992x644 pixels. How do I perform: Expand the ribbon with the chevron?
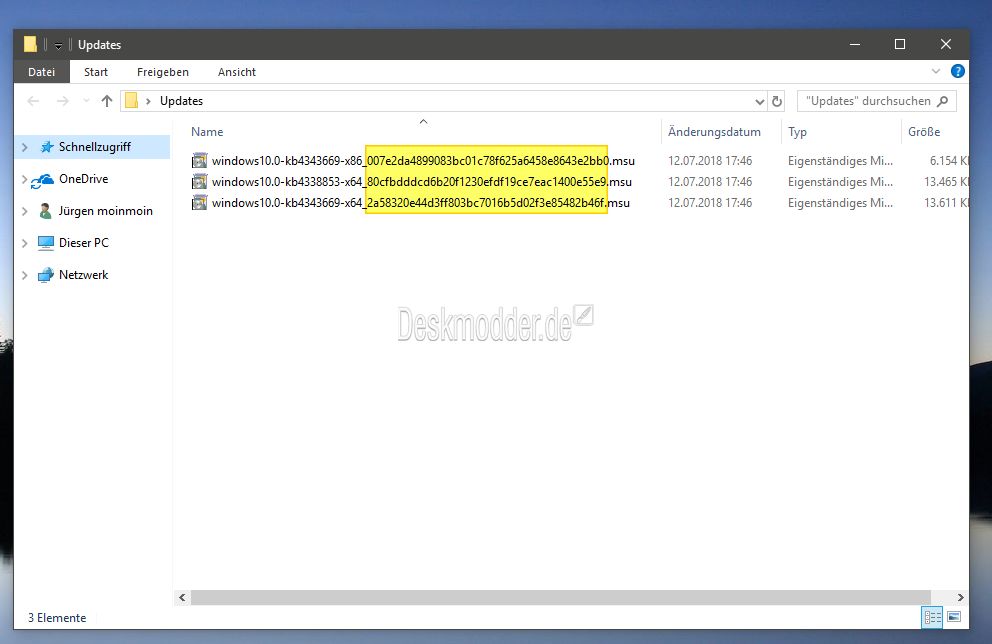tap(936, 71)
